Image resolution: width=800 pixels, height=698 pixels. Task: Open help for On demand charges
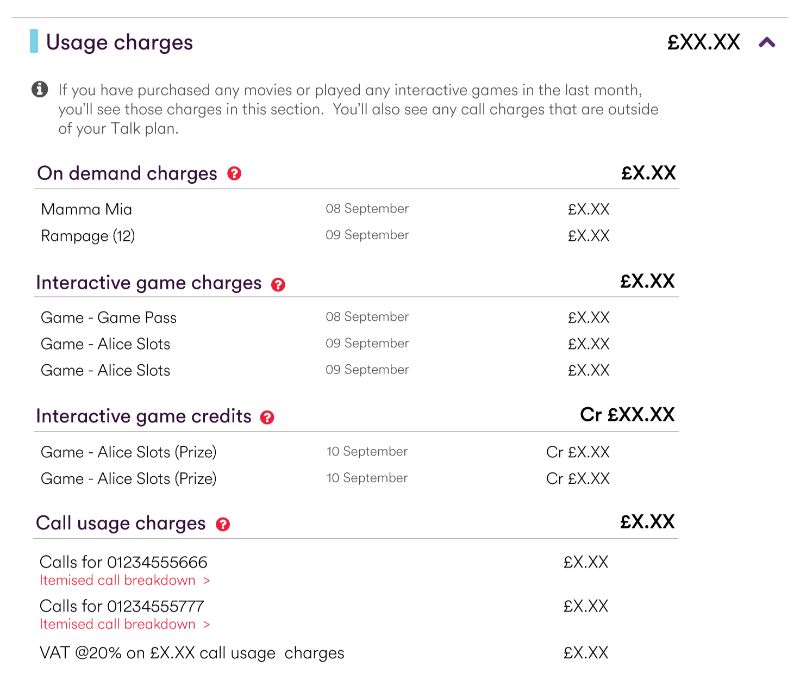[234, 174]
